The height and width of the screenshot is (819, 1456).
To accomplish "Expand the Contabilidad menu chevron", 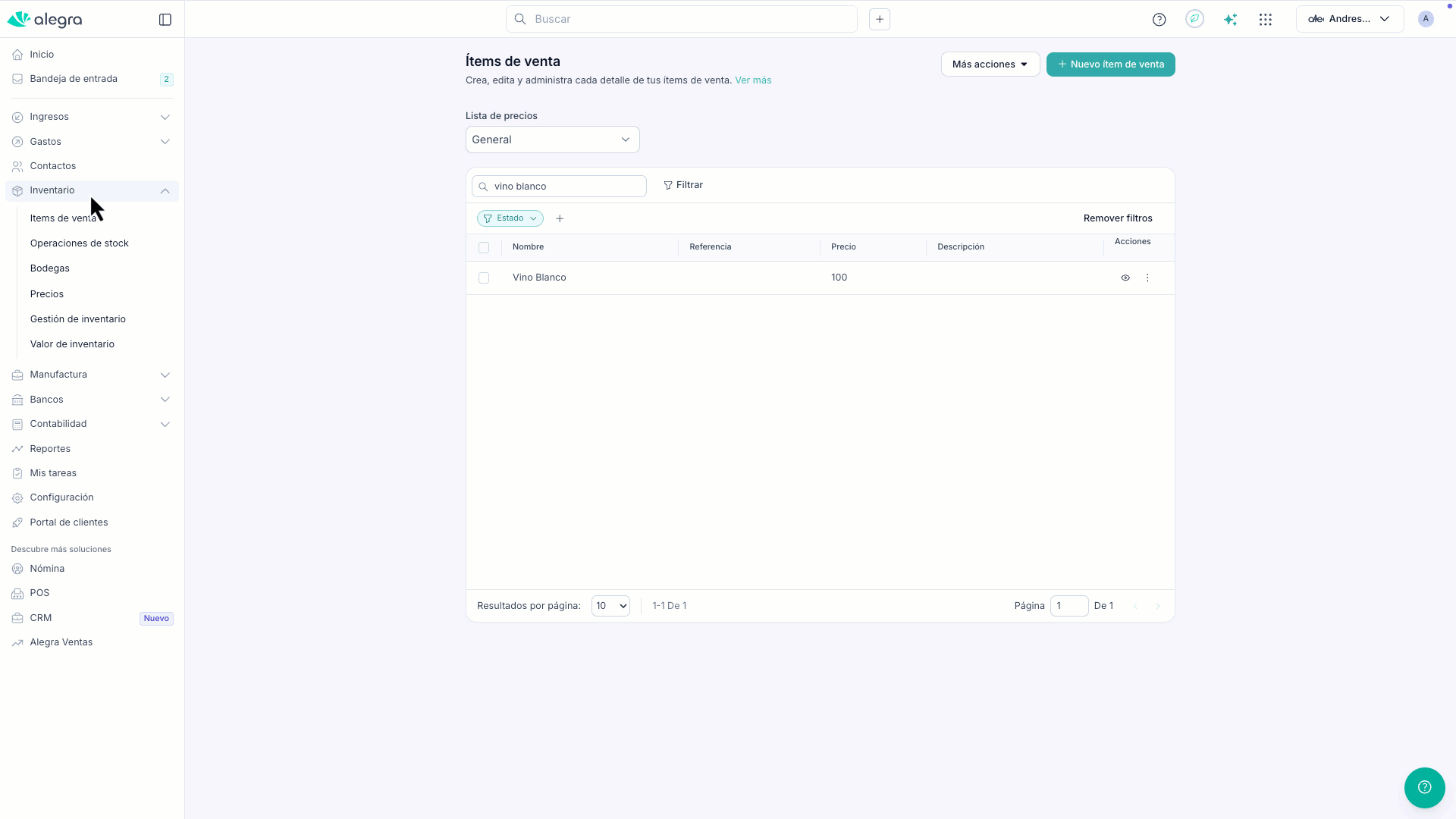I will [165, 425].
